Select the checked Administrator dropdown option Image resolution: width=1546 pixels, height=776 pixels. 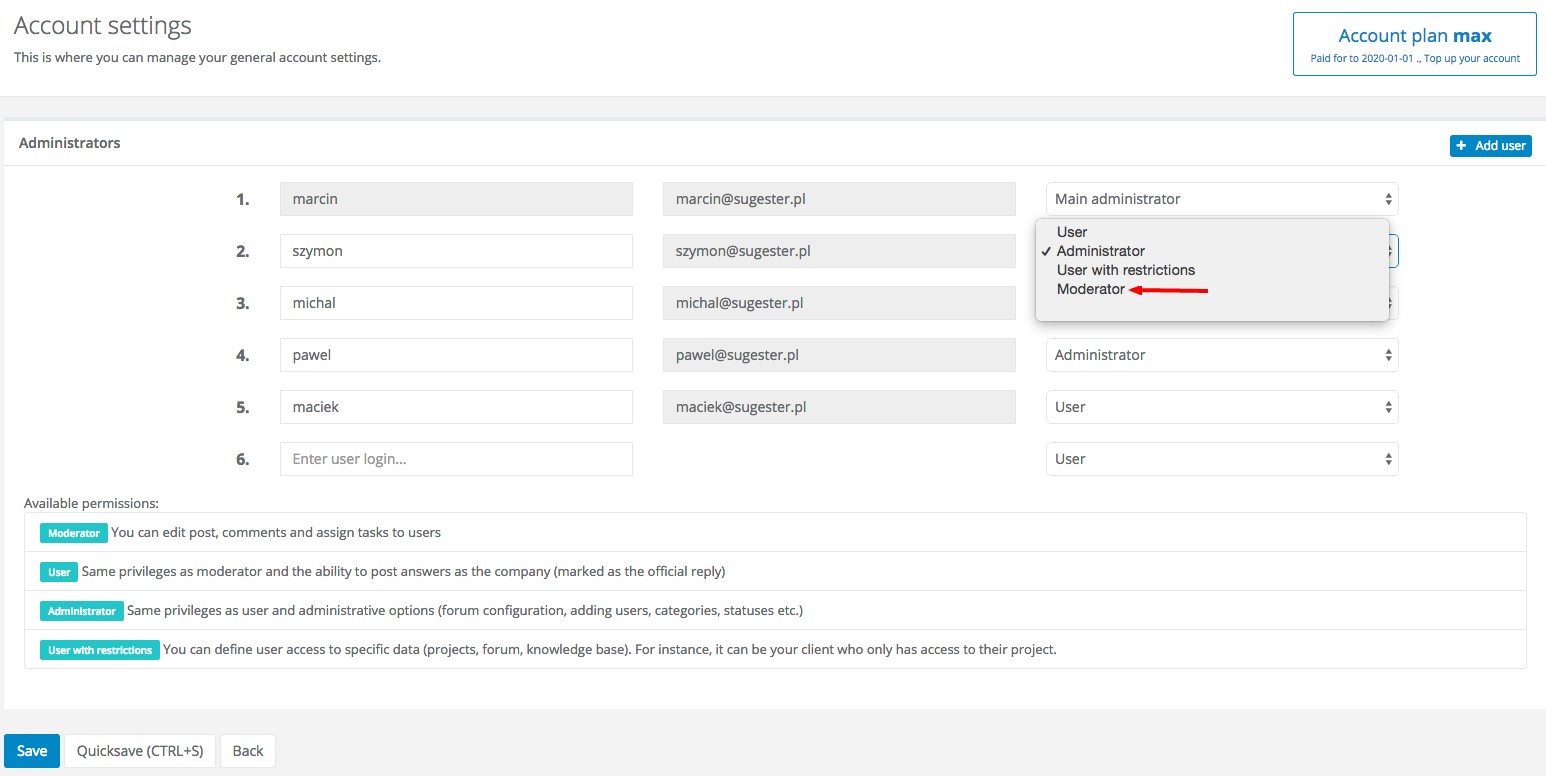pyautogui.click(x=1100, y=251)
